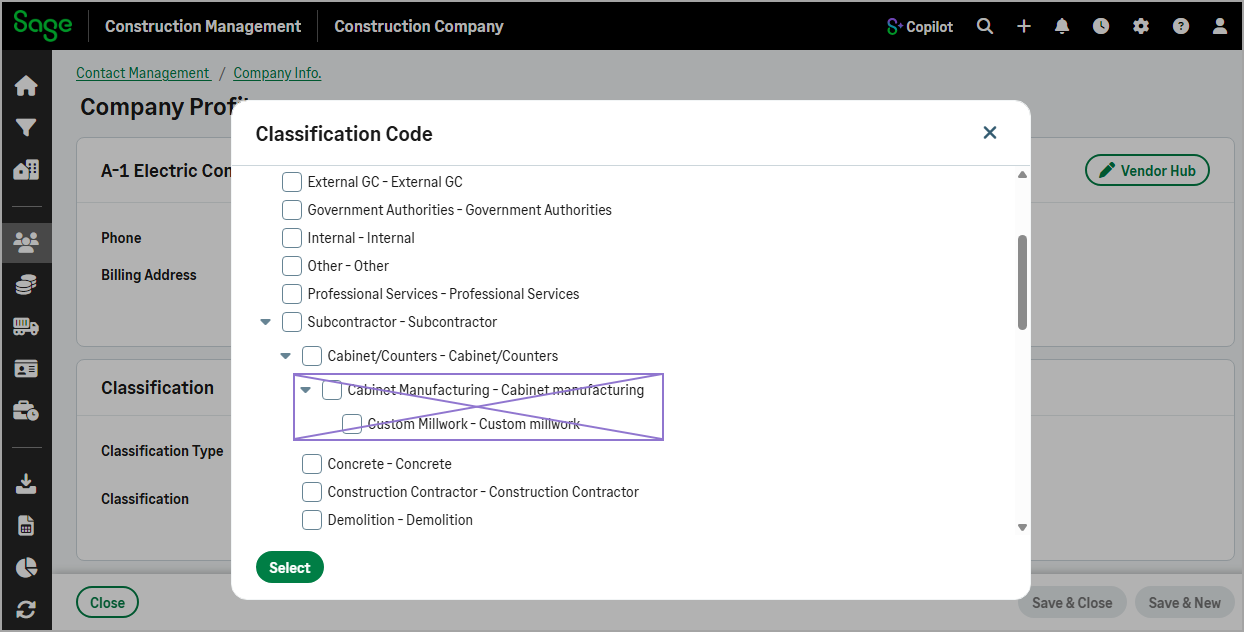The height and width of the screenshot is (632, 1244).
Task: Click Save & Close button
Action: (x=1072, y=603)
